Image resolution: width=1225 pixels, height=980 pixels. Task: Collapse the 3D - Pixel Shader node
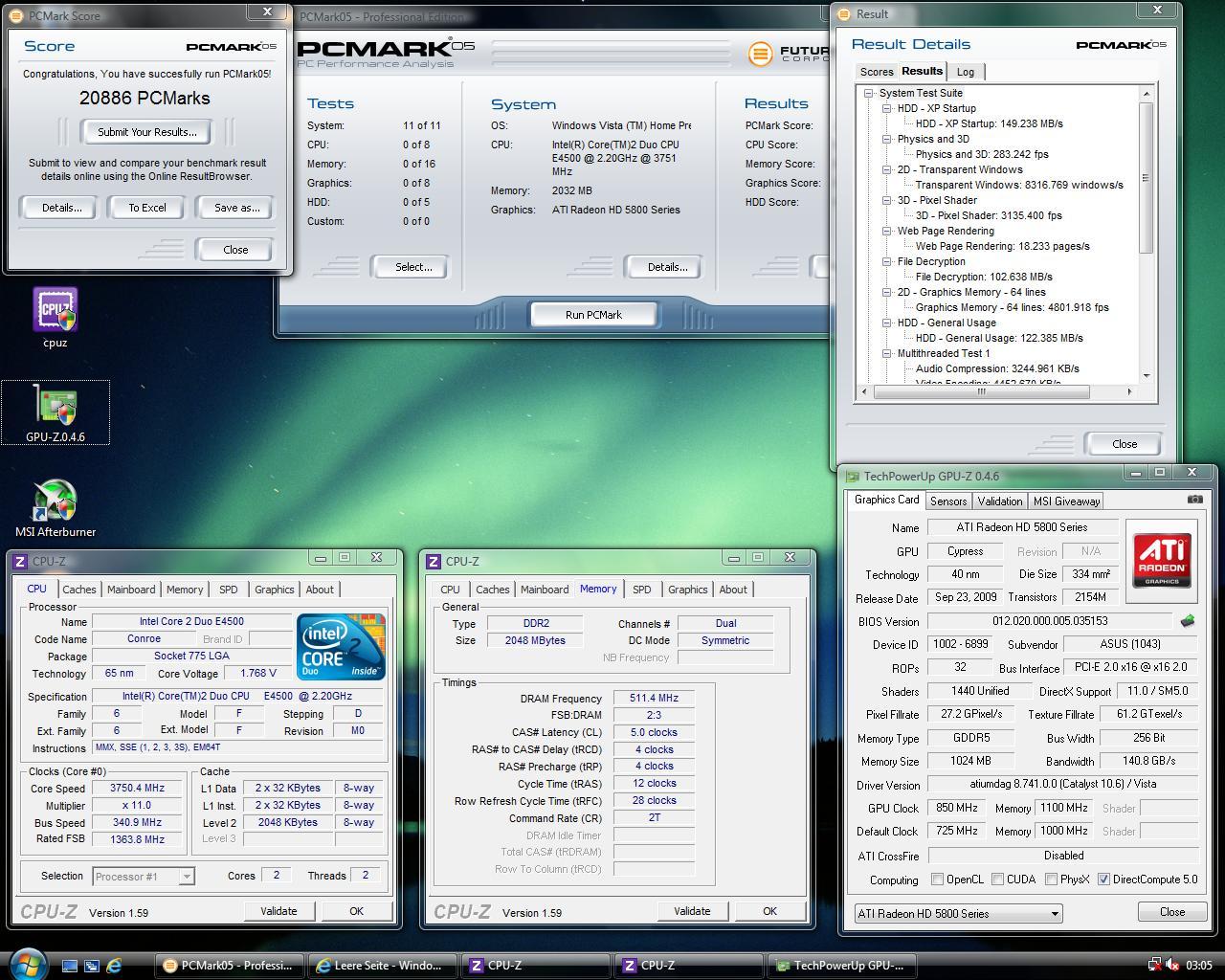[x=887, y=201]
